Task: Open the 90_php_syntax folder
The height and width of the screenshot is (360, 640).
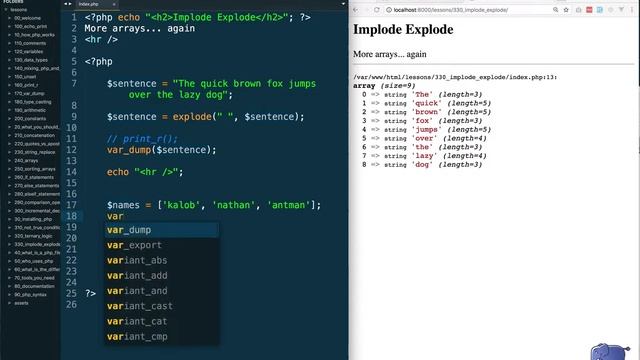Action: coord(30,294)
